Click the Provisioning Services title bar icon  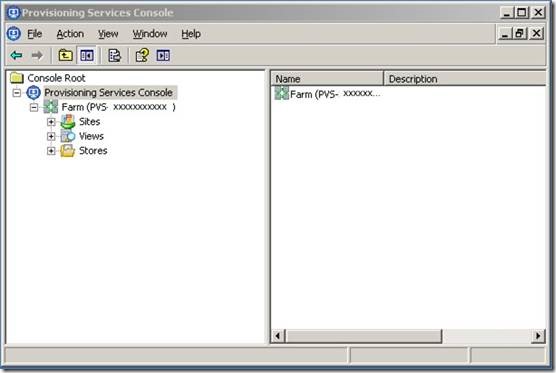(x=13, y=13)
